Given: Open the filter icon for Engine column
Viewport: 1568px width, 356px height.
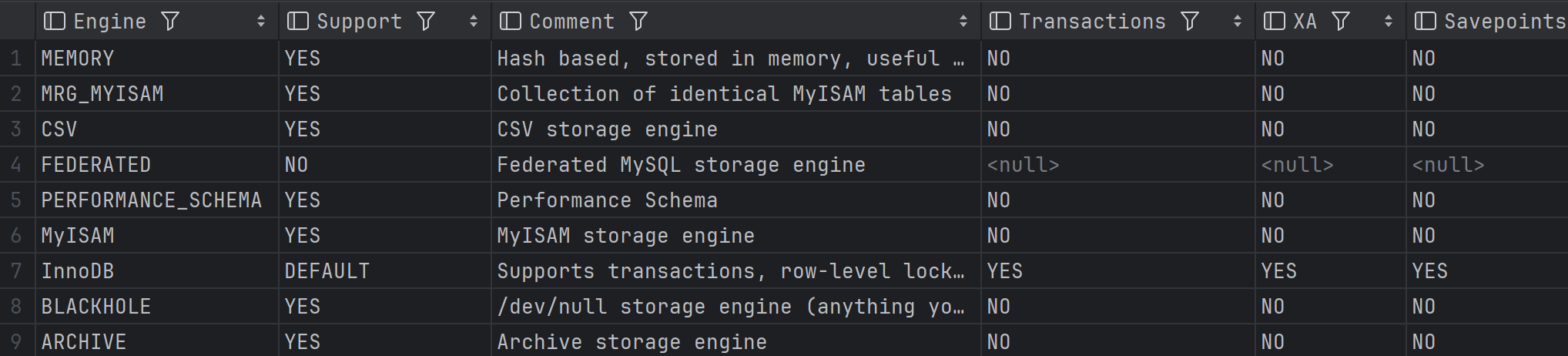Looking at the screenshot, I should [x=170, y=22].
